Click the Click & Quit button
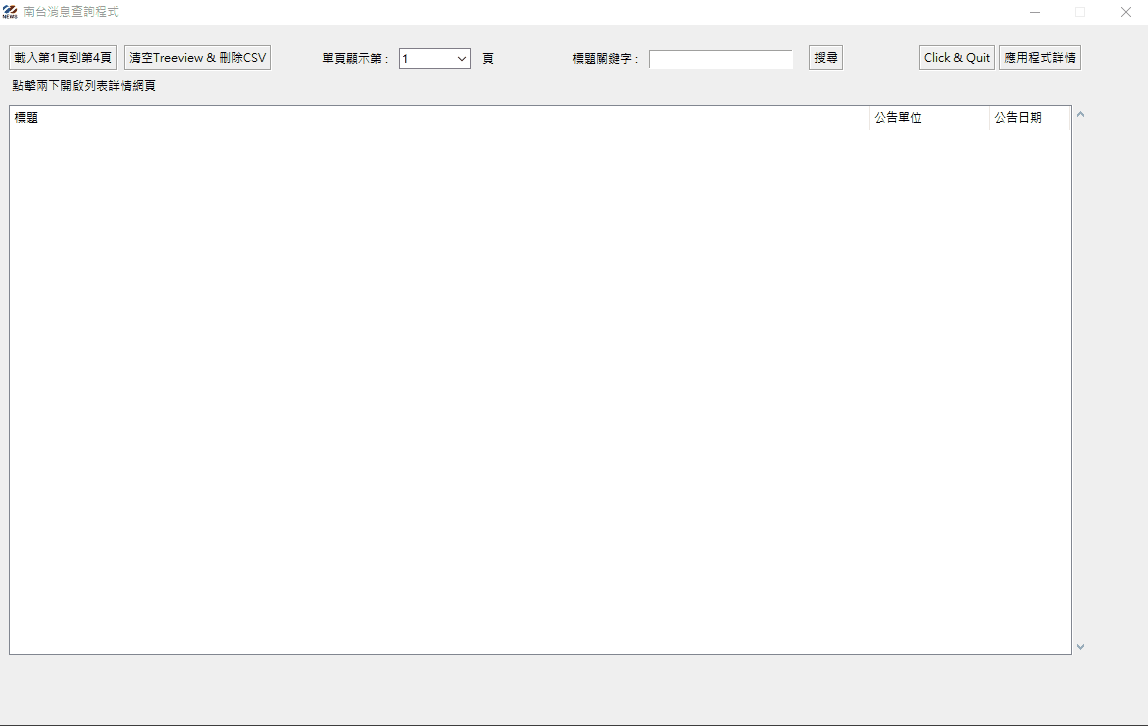This screenshot has height=726, width=1148. 956,58
